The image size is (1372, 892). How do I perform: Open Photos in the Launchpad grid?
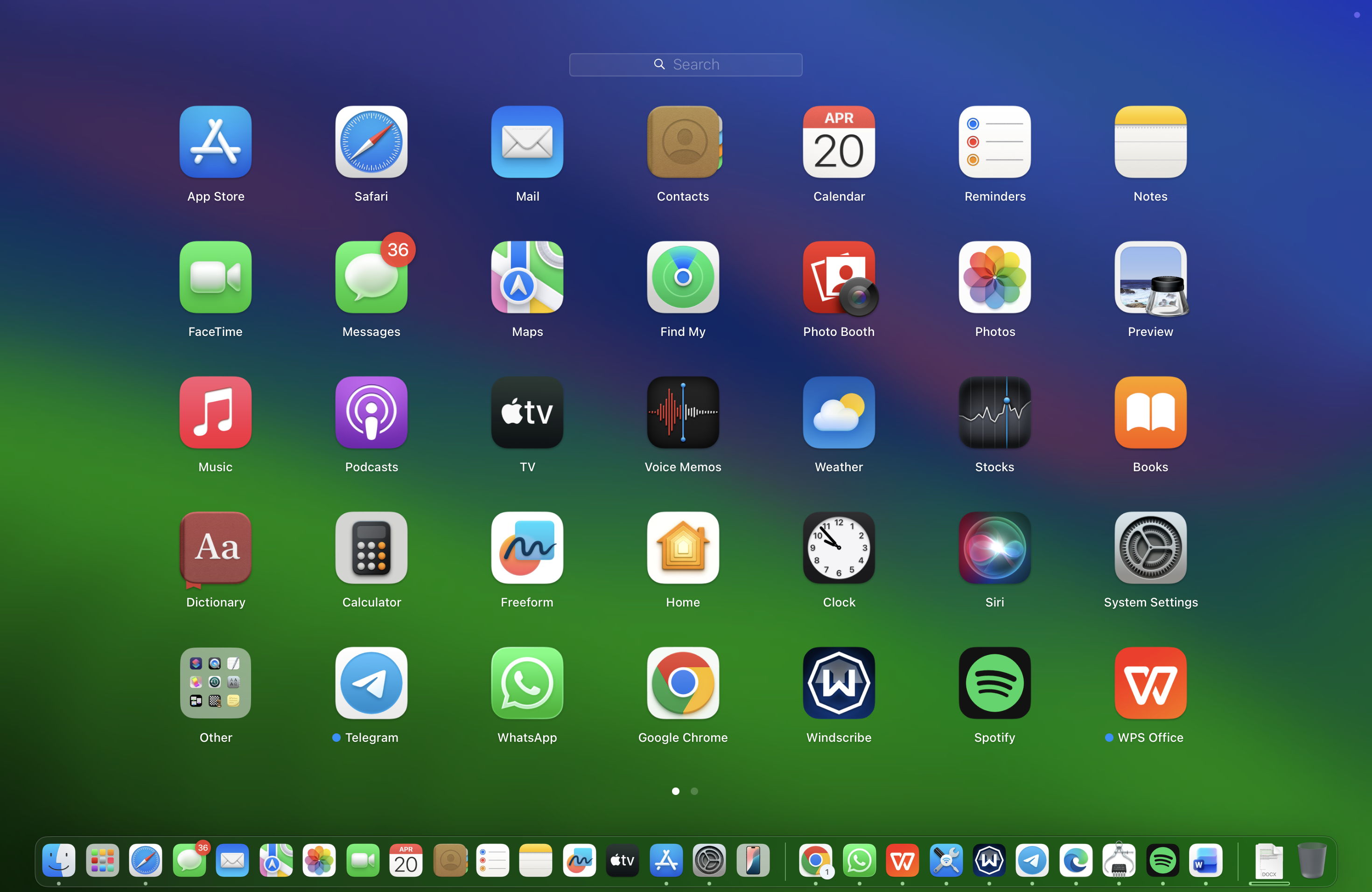point(995,277)
